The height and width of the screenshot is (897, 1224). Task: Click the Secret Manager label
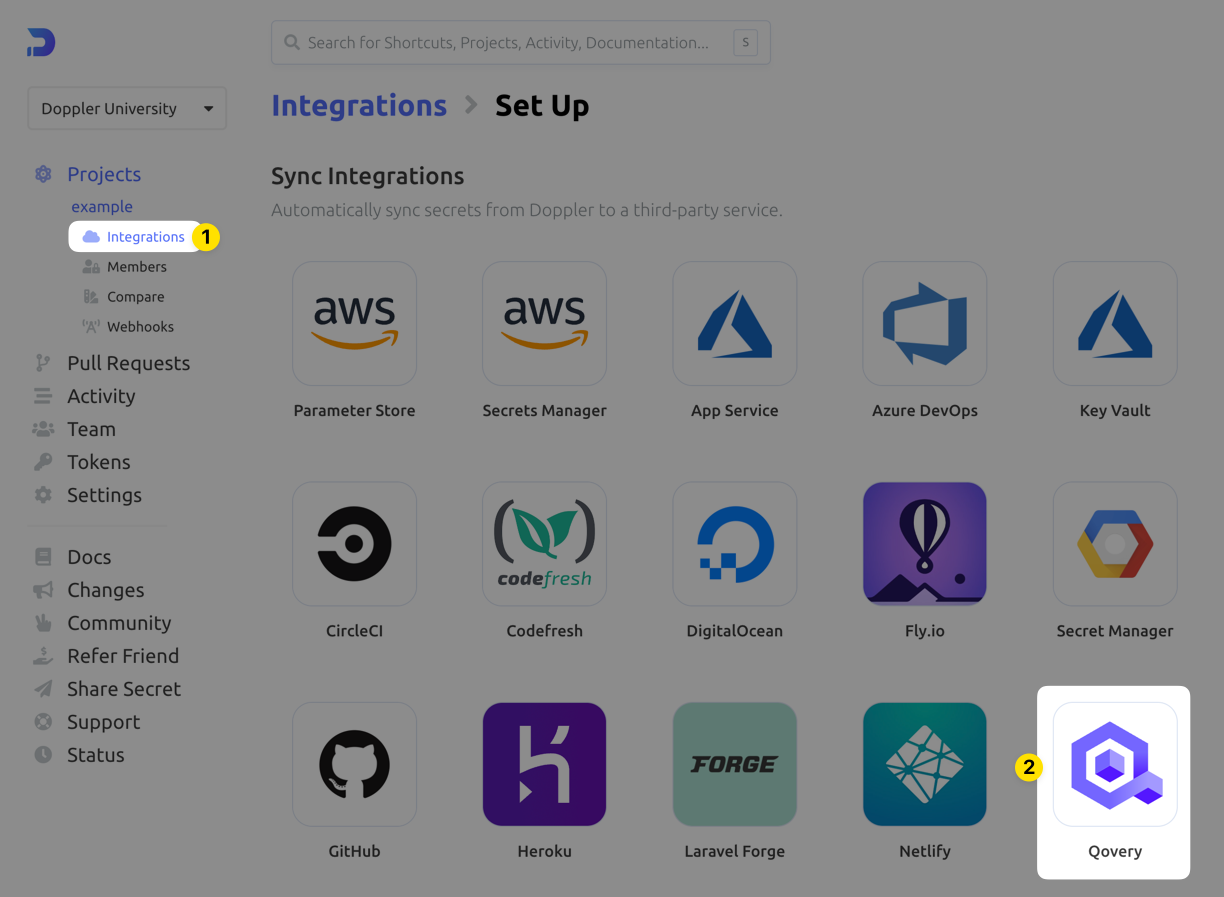[x=1115, y=631]
